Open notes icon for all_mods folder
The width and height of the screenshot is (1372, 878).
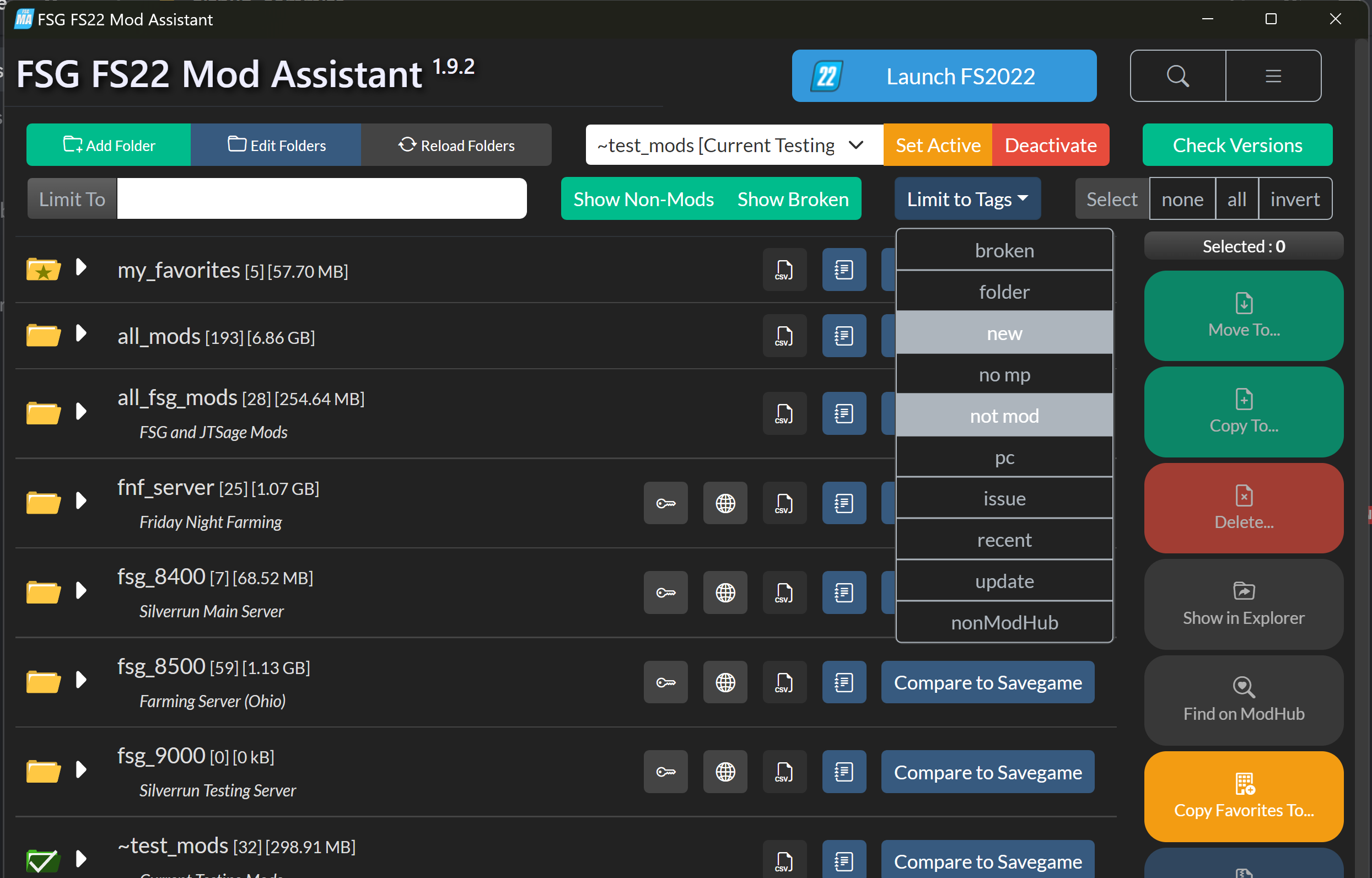[x=843, y=336]
